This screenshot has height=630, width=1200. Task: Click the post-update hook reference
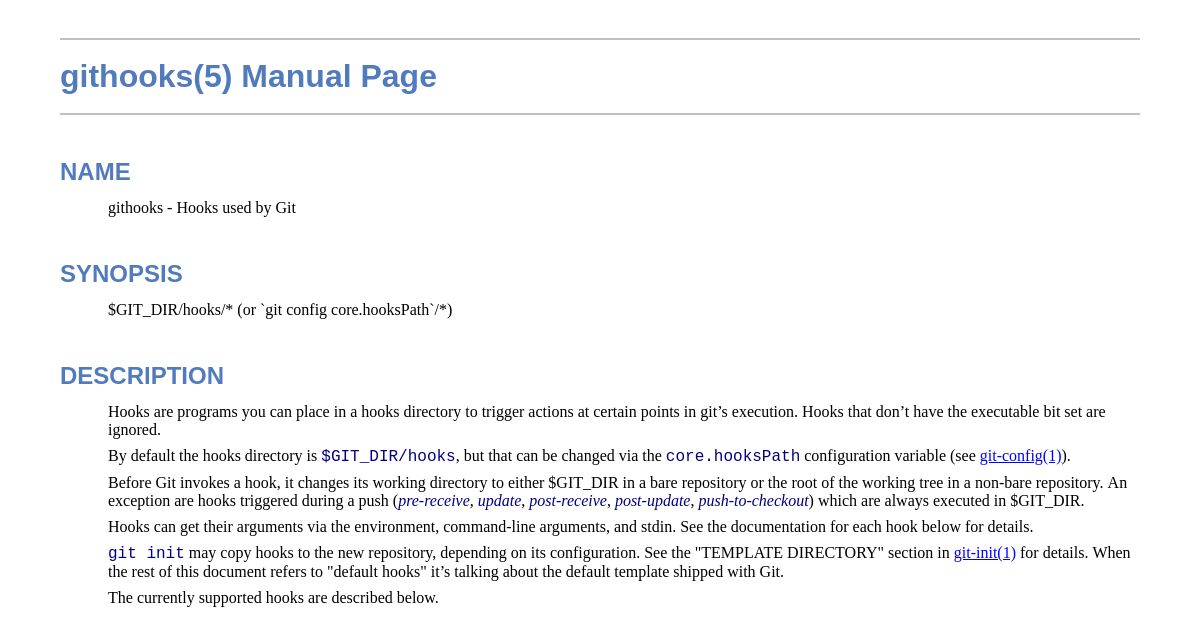pyautogui.click(x=652, y=501)
